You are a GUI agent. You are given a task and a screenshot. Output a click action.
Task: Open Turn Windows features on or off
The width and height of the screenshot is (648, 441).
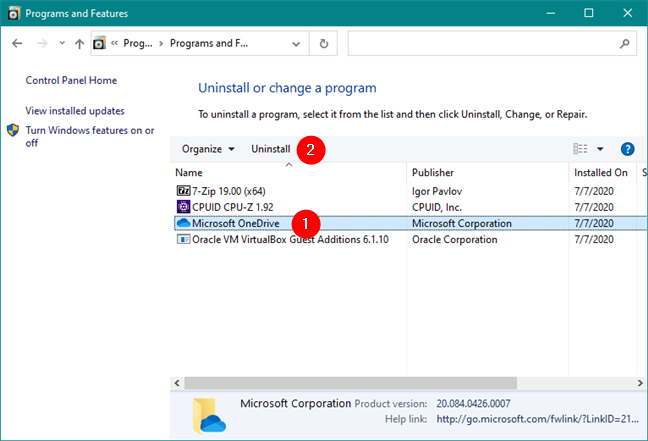click(90, 136)
